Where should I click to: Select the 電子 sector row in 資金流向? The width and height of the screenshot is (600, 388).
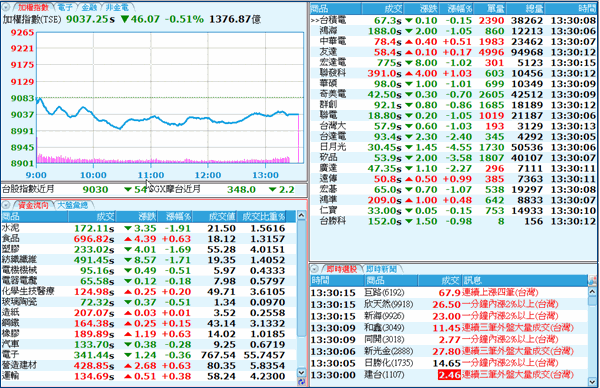(148, 355)
